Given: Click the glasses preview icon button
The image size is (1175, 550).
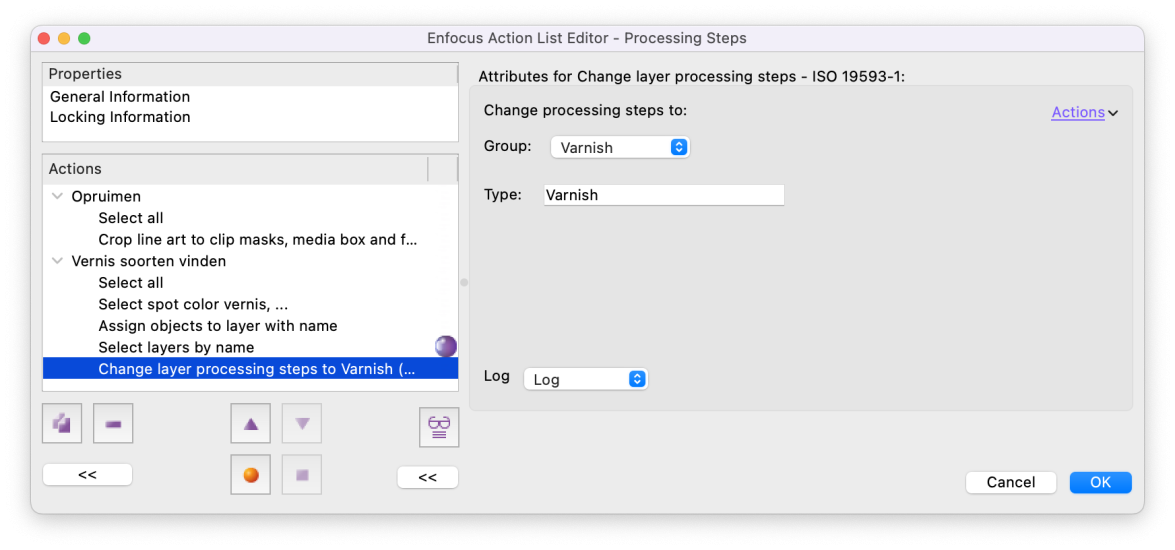Looking at the screenshot, I should pos(439,428).
